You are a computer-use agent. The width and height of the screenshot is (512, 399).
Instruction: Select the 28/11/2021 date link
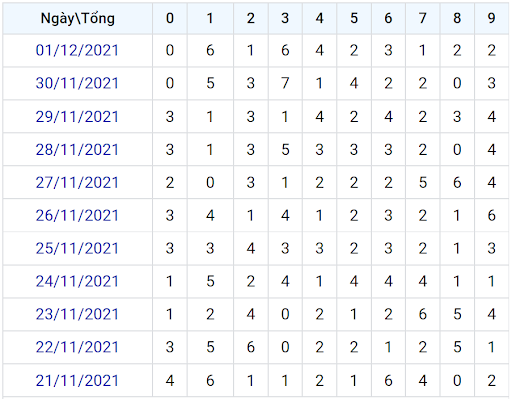click(x=77, y=150)
